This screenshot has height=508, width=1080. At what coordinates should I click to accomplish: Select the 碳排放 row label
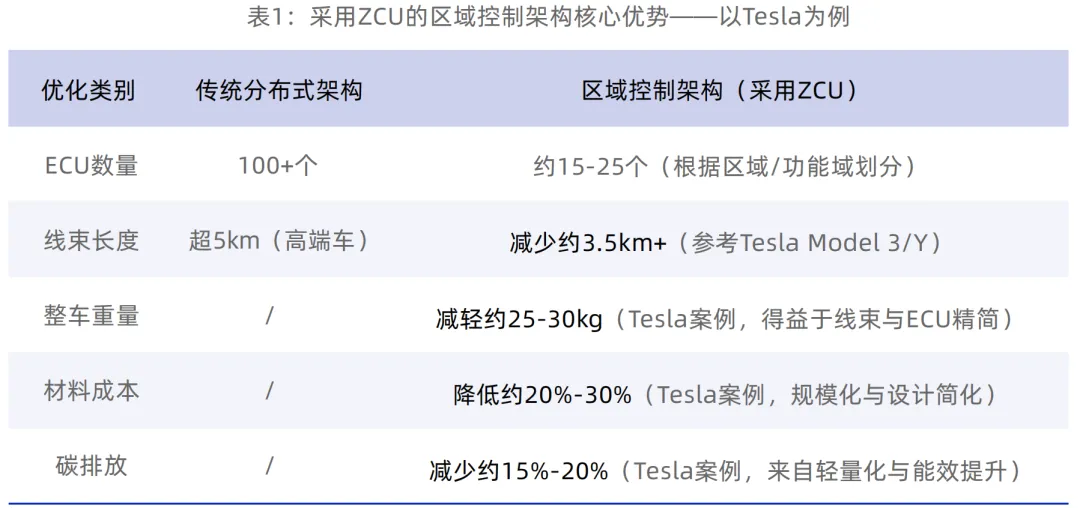pos(91,466)
